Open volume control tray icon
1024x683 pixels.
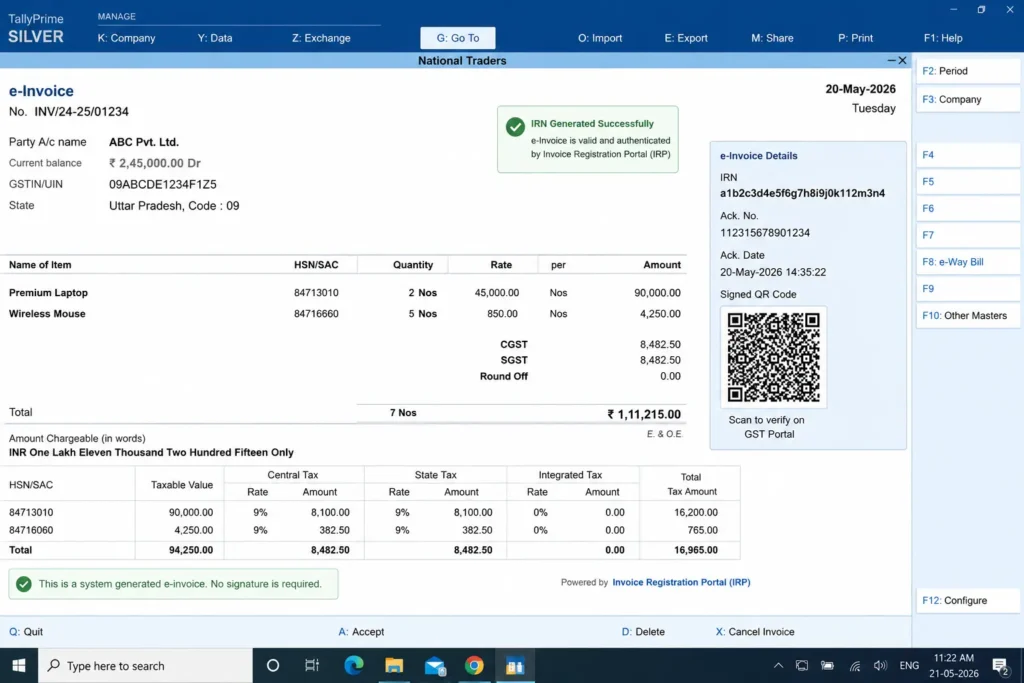pyautogui.click(x=880, y=665)
